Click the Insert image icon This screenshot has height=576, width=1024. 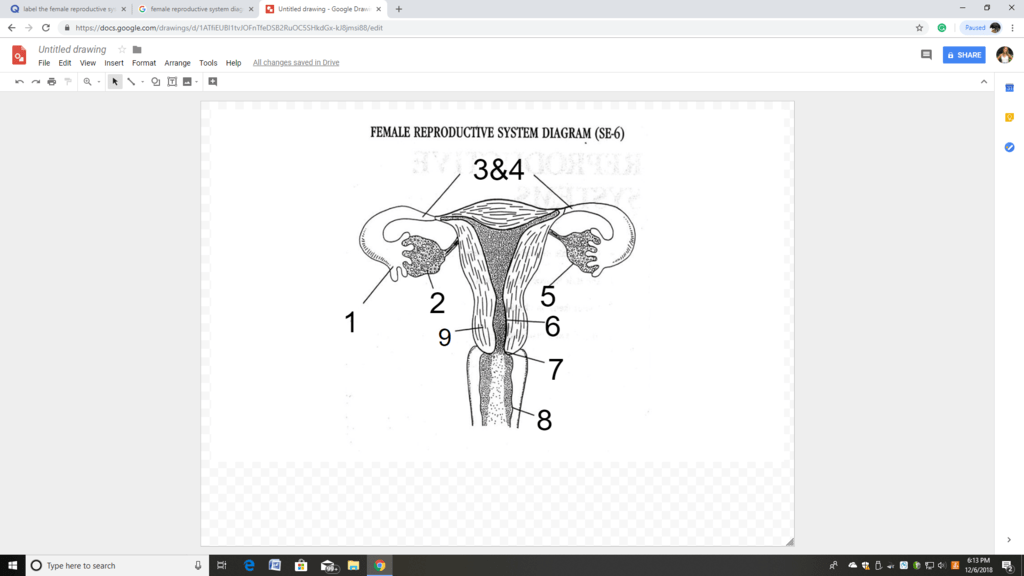pos(189,82)
